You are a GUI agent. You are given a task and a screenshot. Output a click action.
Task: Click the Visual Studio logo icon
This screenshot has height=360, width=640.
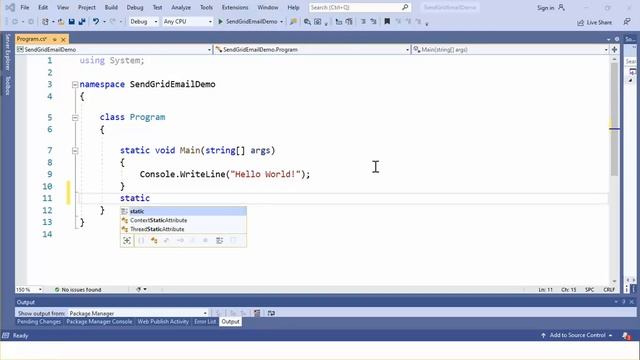click(10, 7)
